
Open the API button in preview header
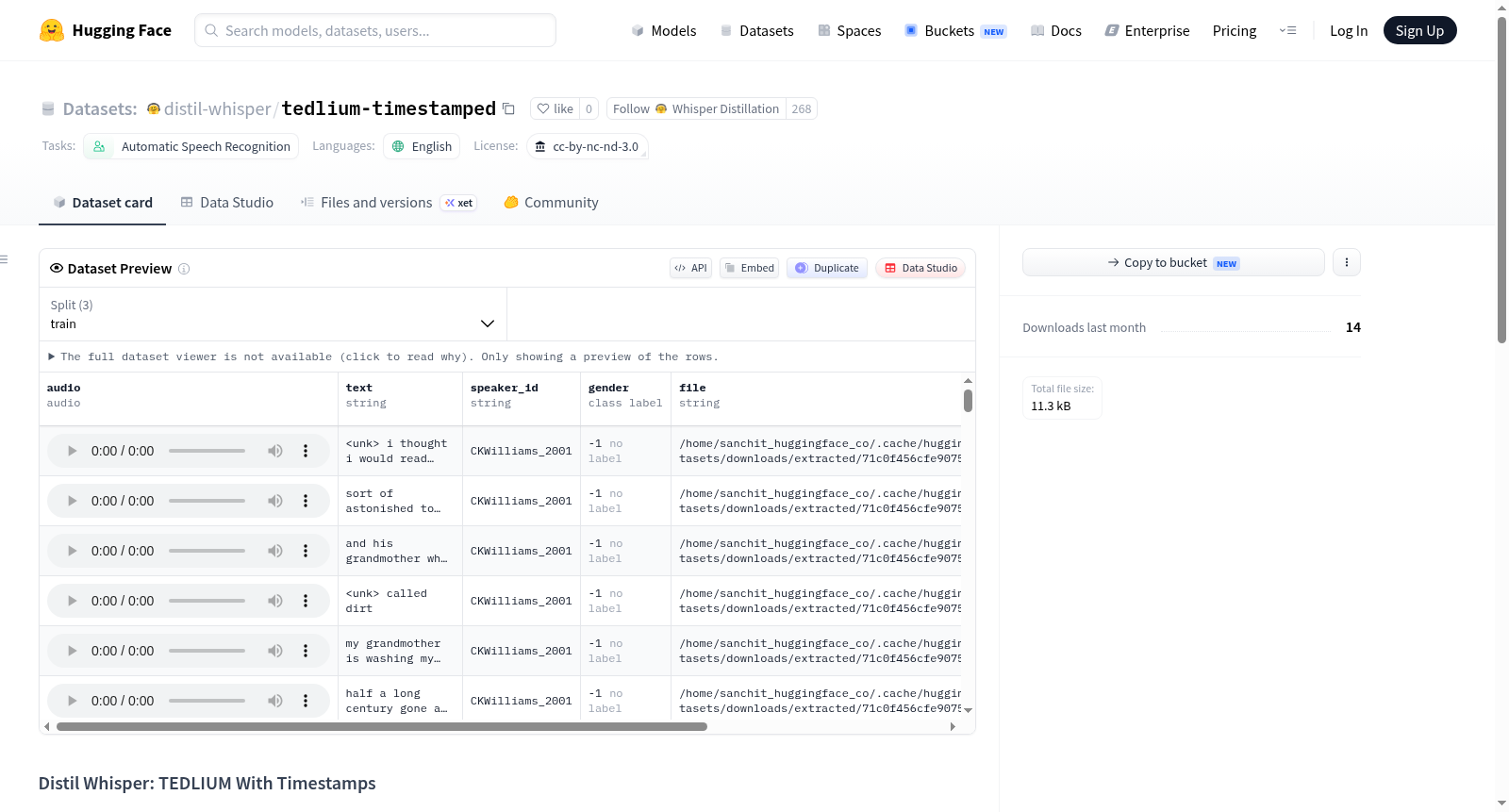[690, 268]
